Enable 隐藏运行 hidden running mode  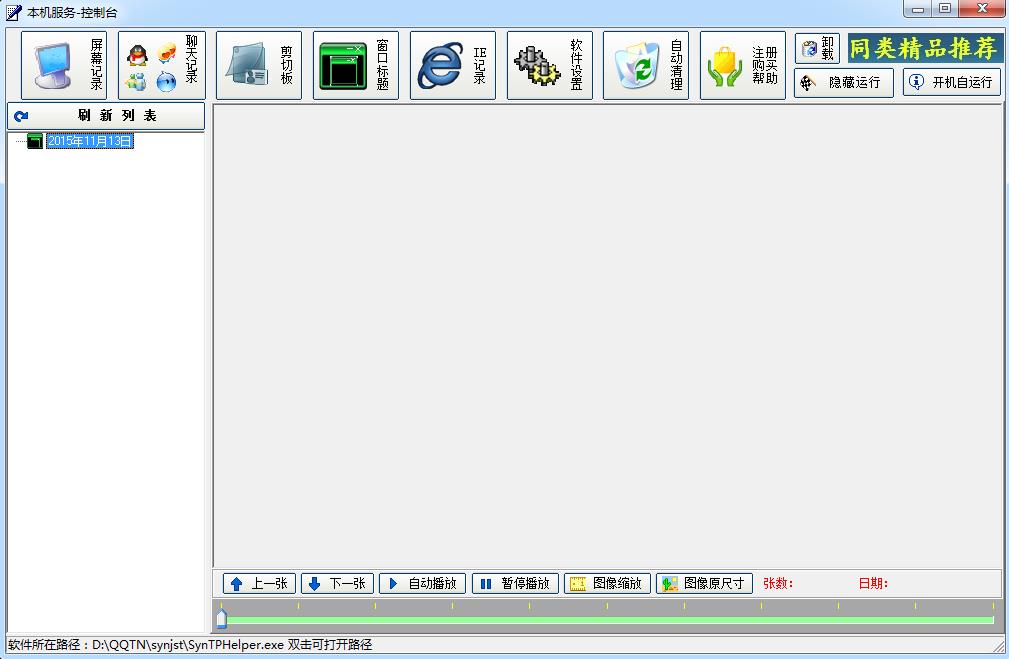(844, 83)
